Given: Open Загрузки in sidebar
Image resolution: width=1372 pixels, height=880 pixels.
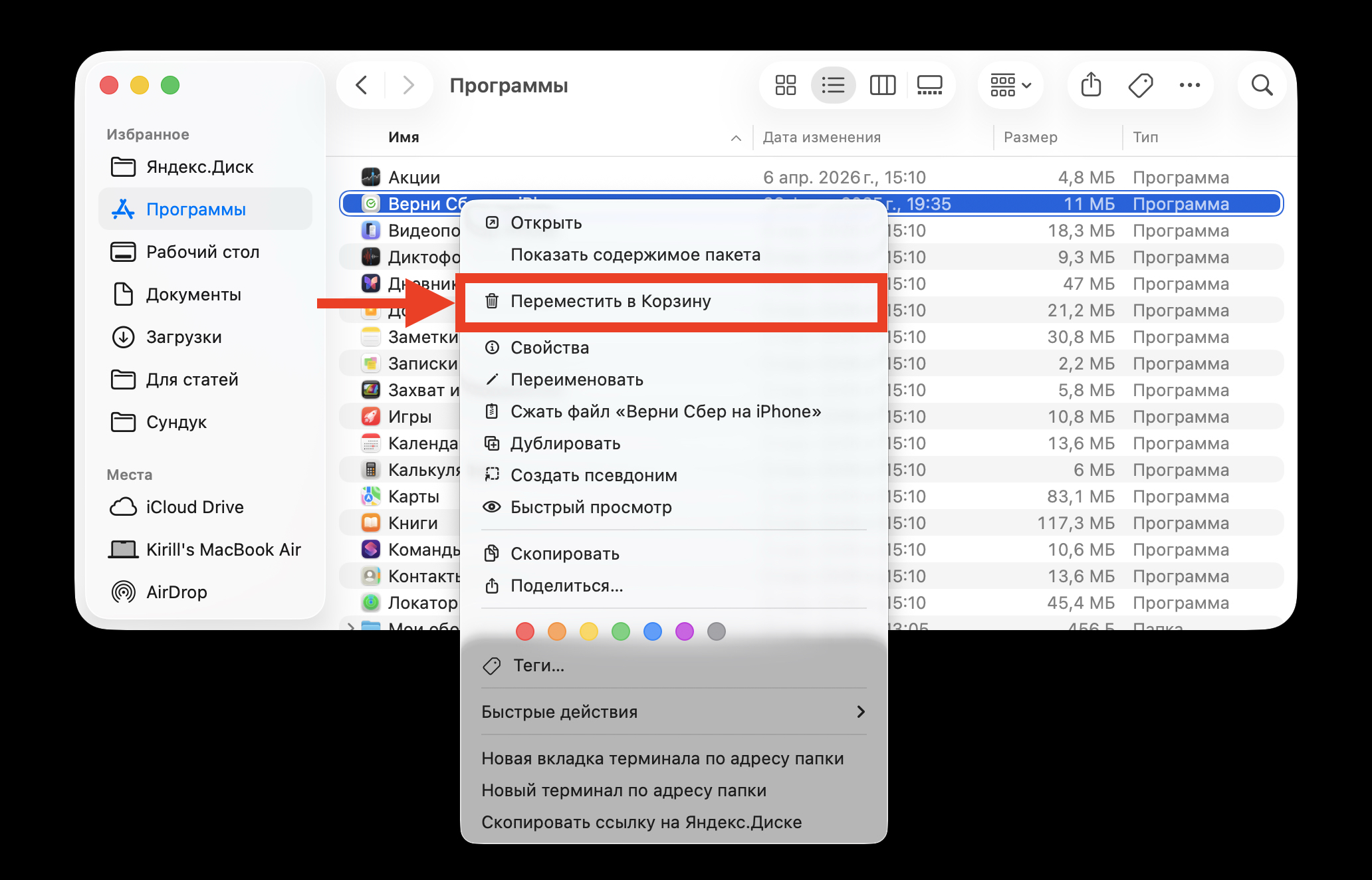Looking at the screenshot, I should pos(205,337).
